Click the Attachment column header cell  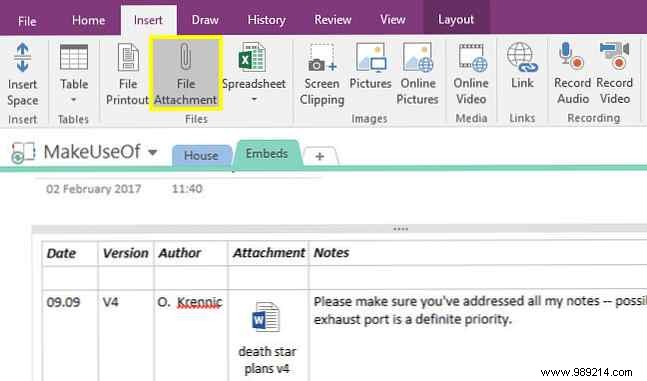pos(268,253)
